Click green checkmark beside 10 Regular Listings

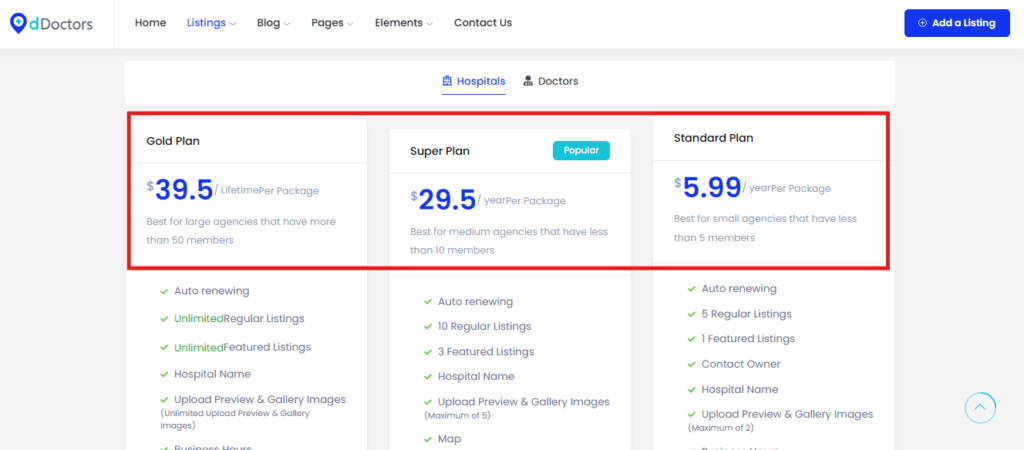[428, 327]
